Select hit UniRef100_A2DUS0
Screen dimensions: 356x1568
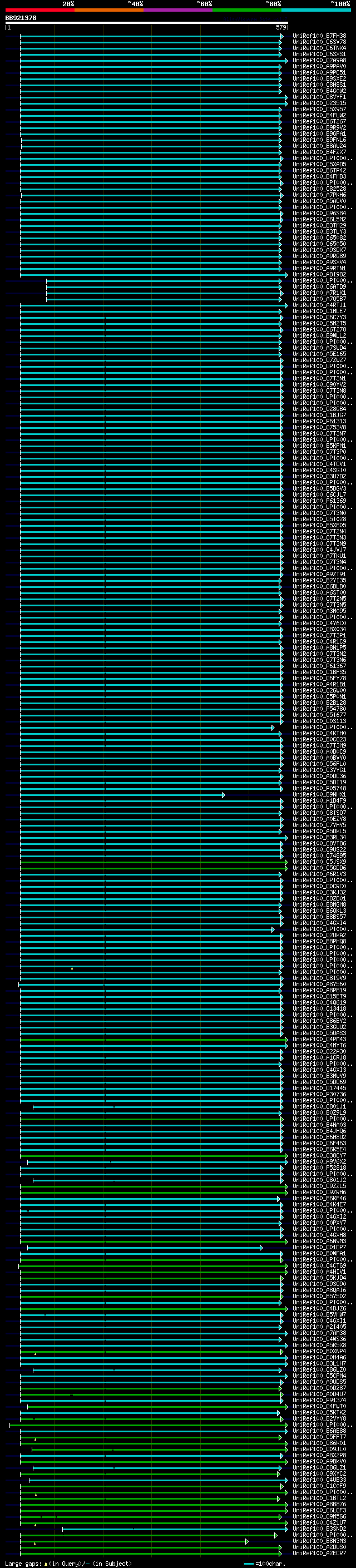coord(319,1547)
